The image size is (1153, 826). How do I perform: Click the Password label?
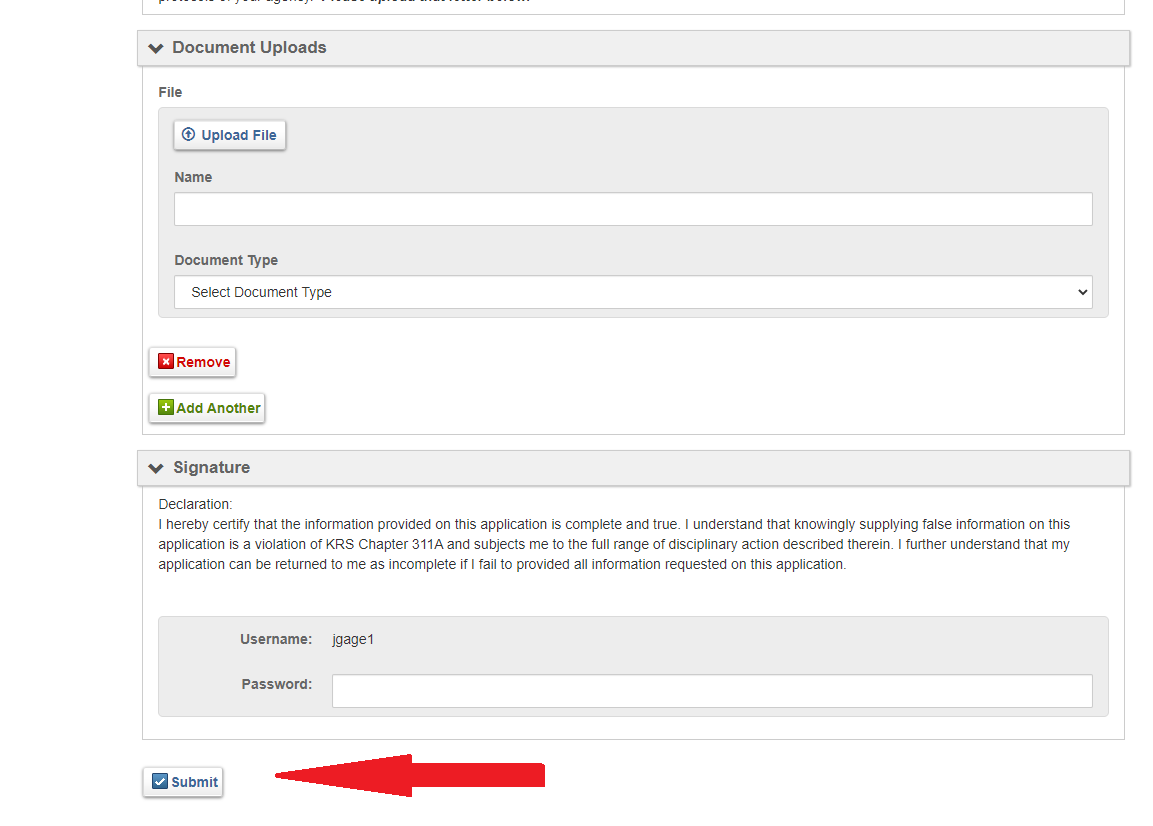[x=276, y=685]
